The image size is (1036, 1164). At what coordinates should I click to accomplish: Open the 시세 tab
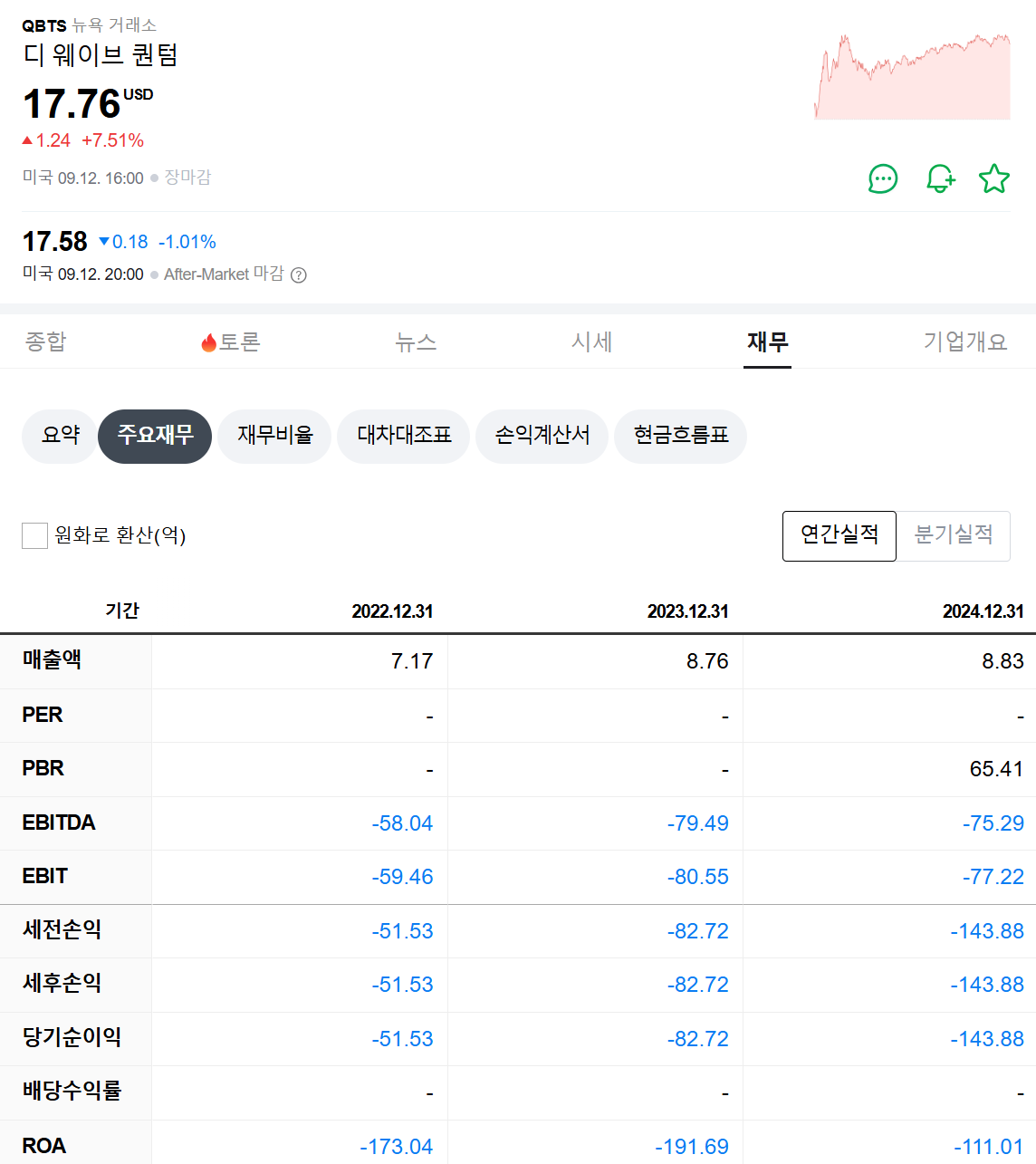pyautogui.click(x=592, y=342)
